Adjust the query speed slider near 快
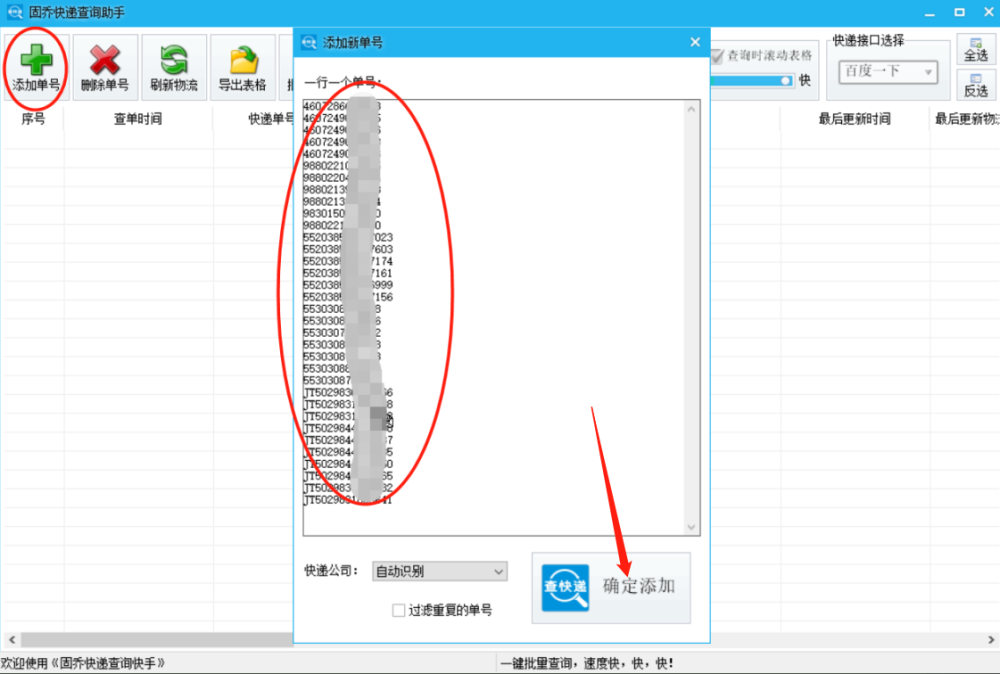Screen dimensions: 1000x674 tap(786, 80)
